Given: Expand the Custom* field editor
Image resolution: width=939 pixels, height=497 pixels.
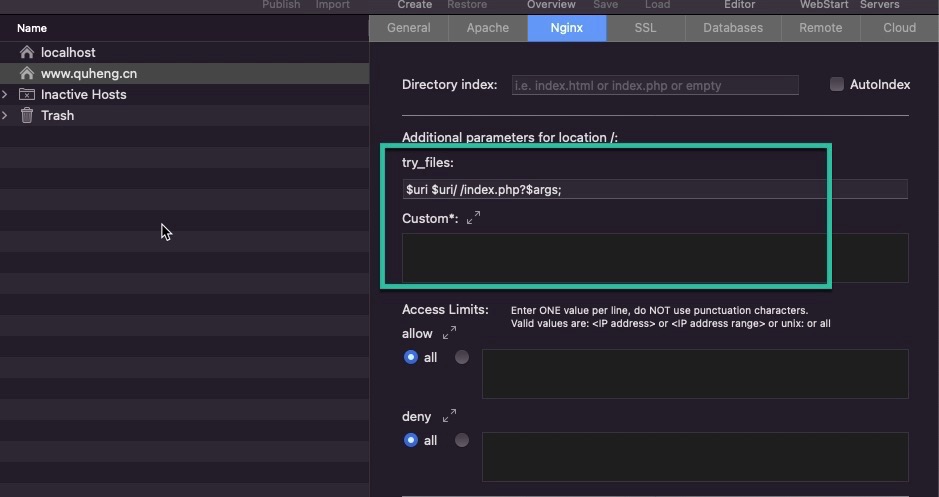Looking at the screenshot, I should pyautogui.click(x=473, y=218).
